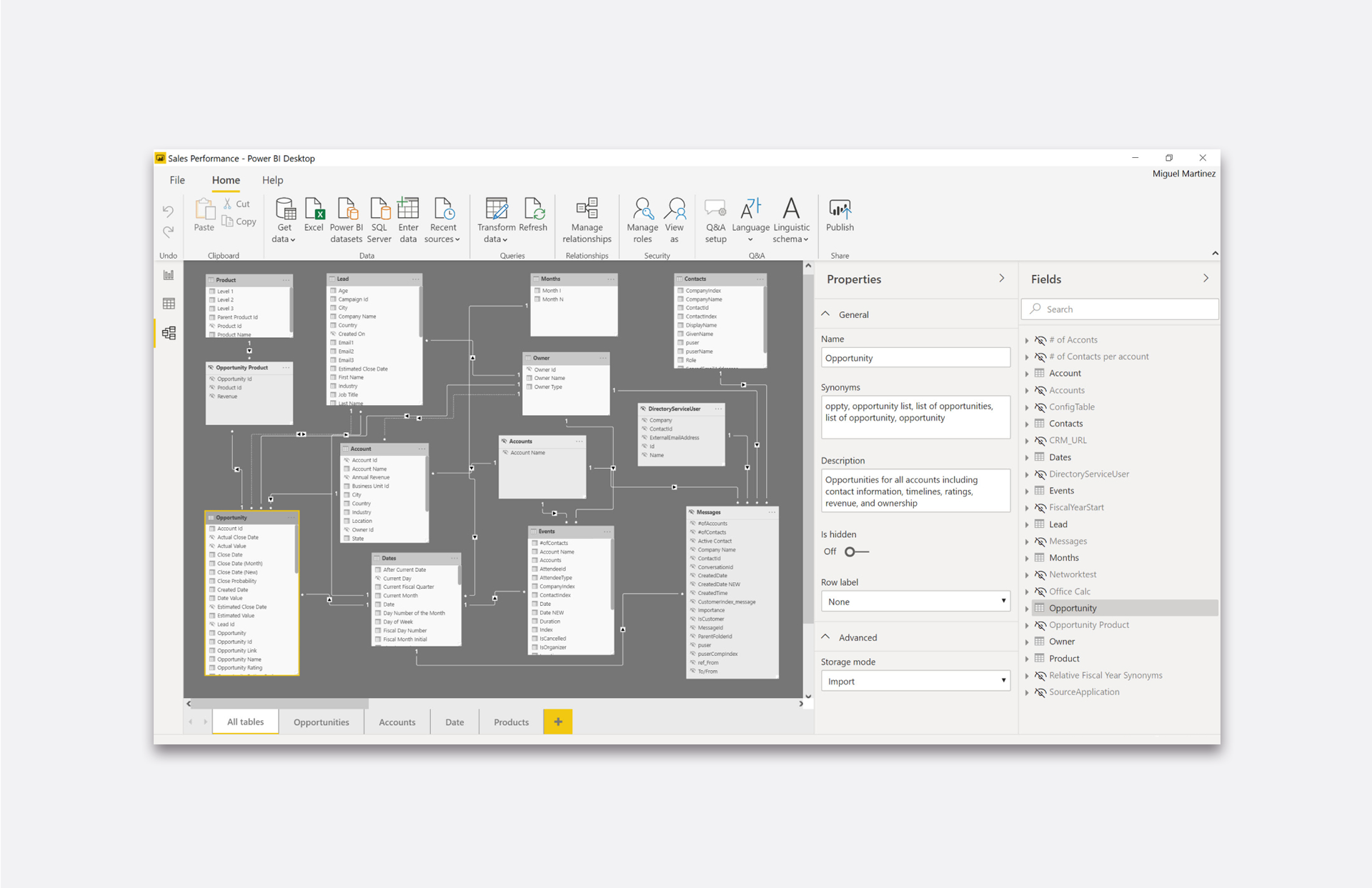The image size is (1372, 888).
Task: Collapse the Properties pane
Action: pyautogui.click(x=1002, y=279)
